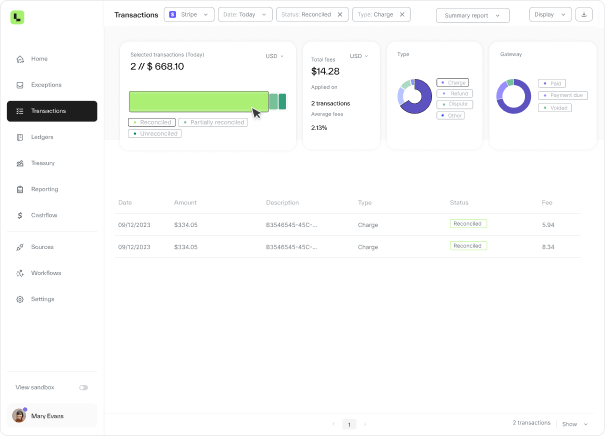605x436 pixels.
Task: Click the Partially reconciled legend label
Action: click(214, 122)
